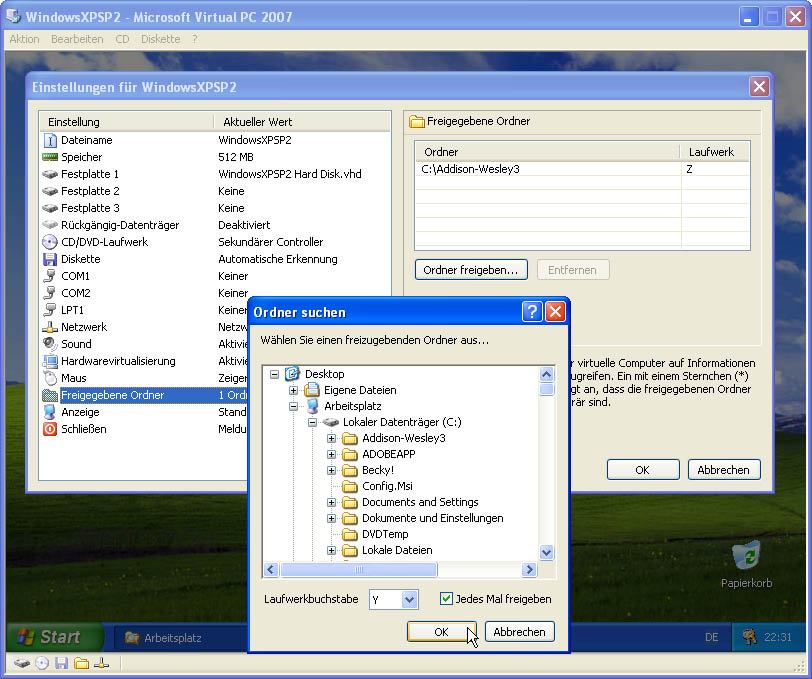Image resolution: width=812 pixels, height=679 pixels.
Task: Click the folder tree scroll left arrow
Action: (271, 570)
